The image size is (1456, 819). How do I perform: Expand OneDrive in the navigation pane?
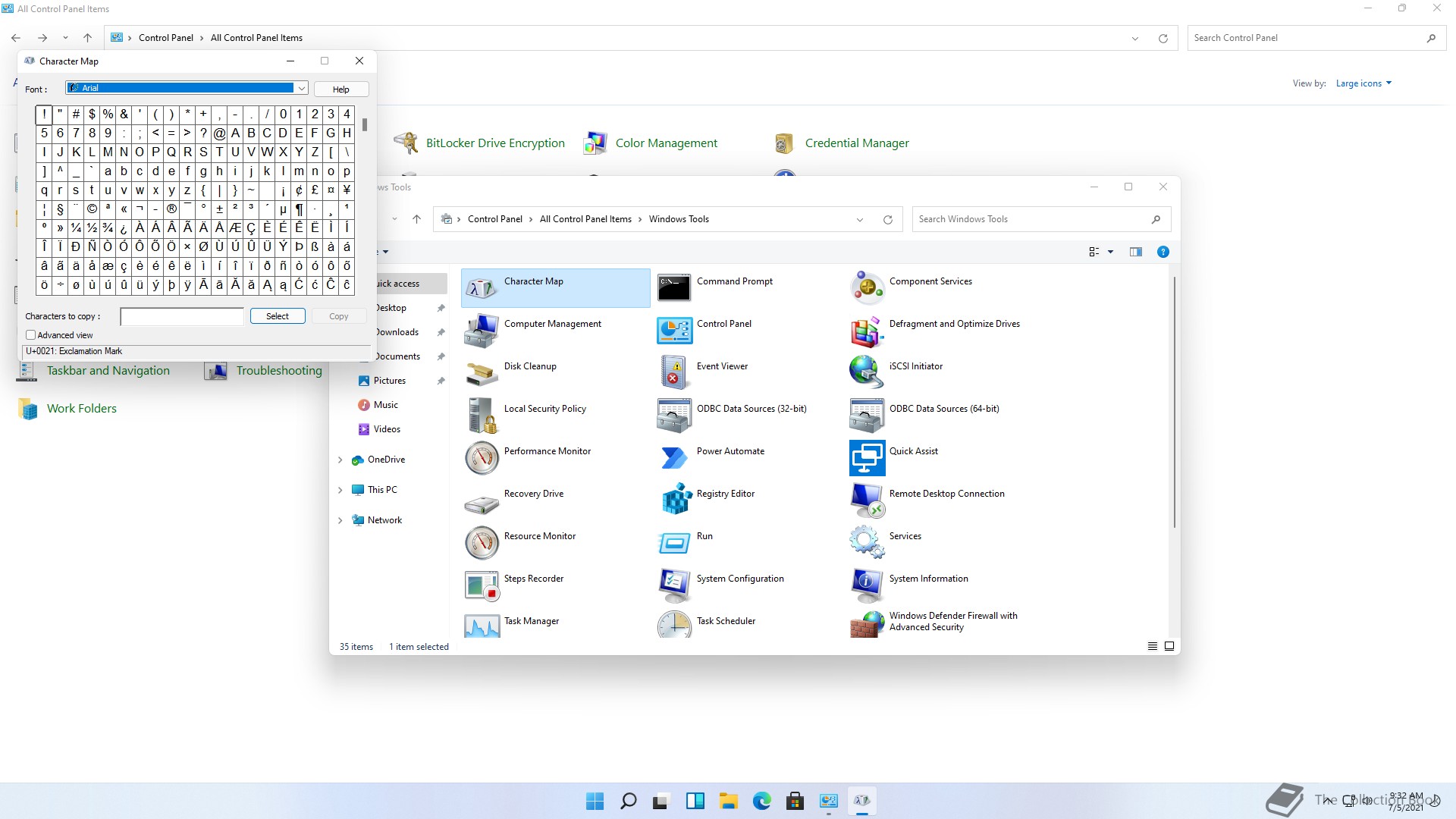tap(340, 460)
